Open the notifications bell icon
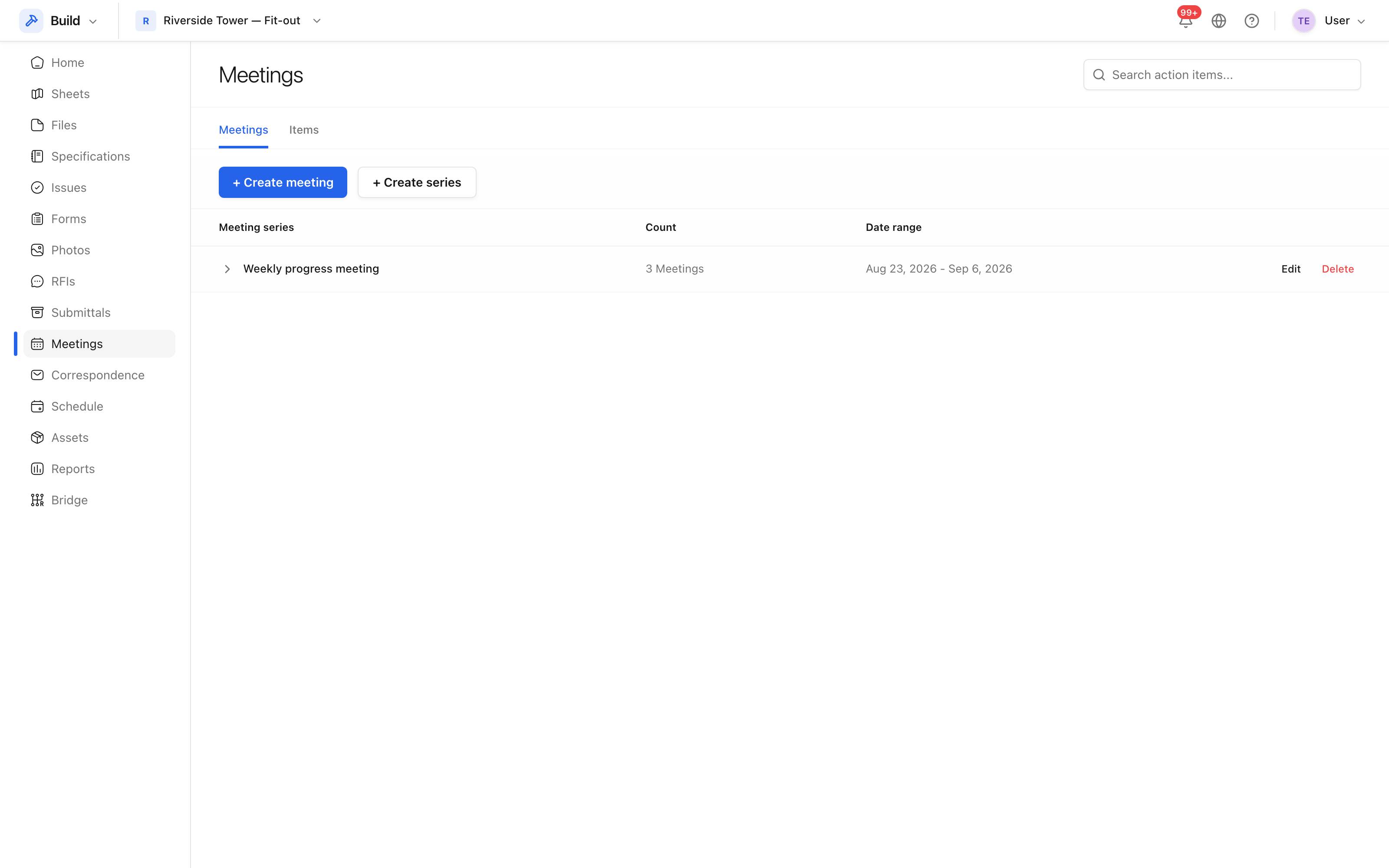 [1186, 21]
